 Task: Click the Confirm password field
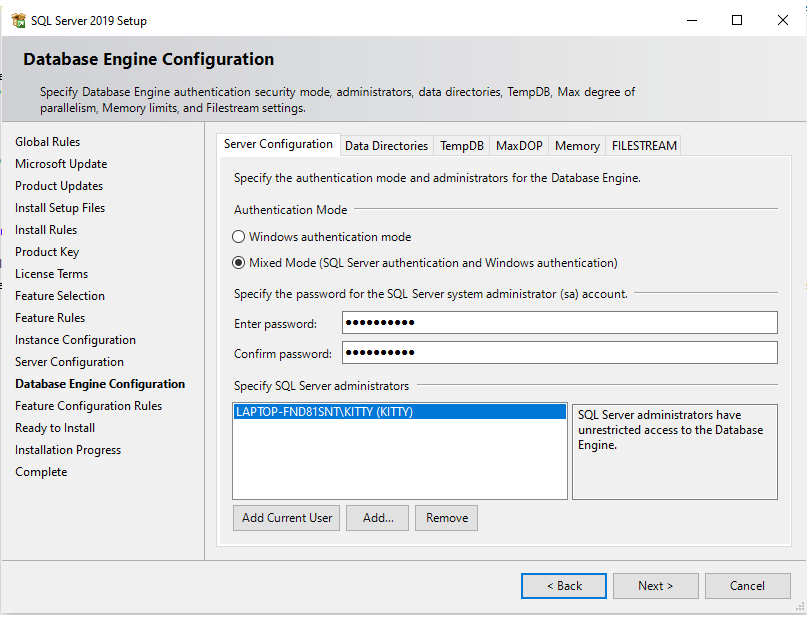[x=559, y=353]
